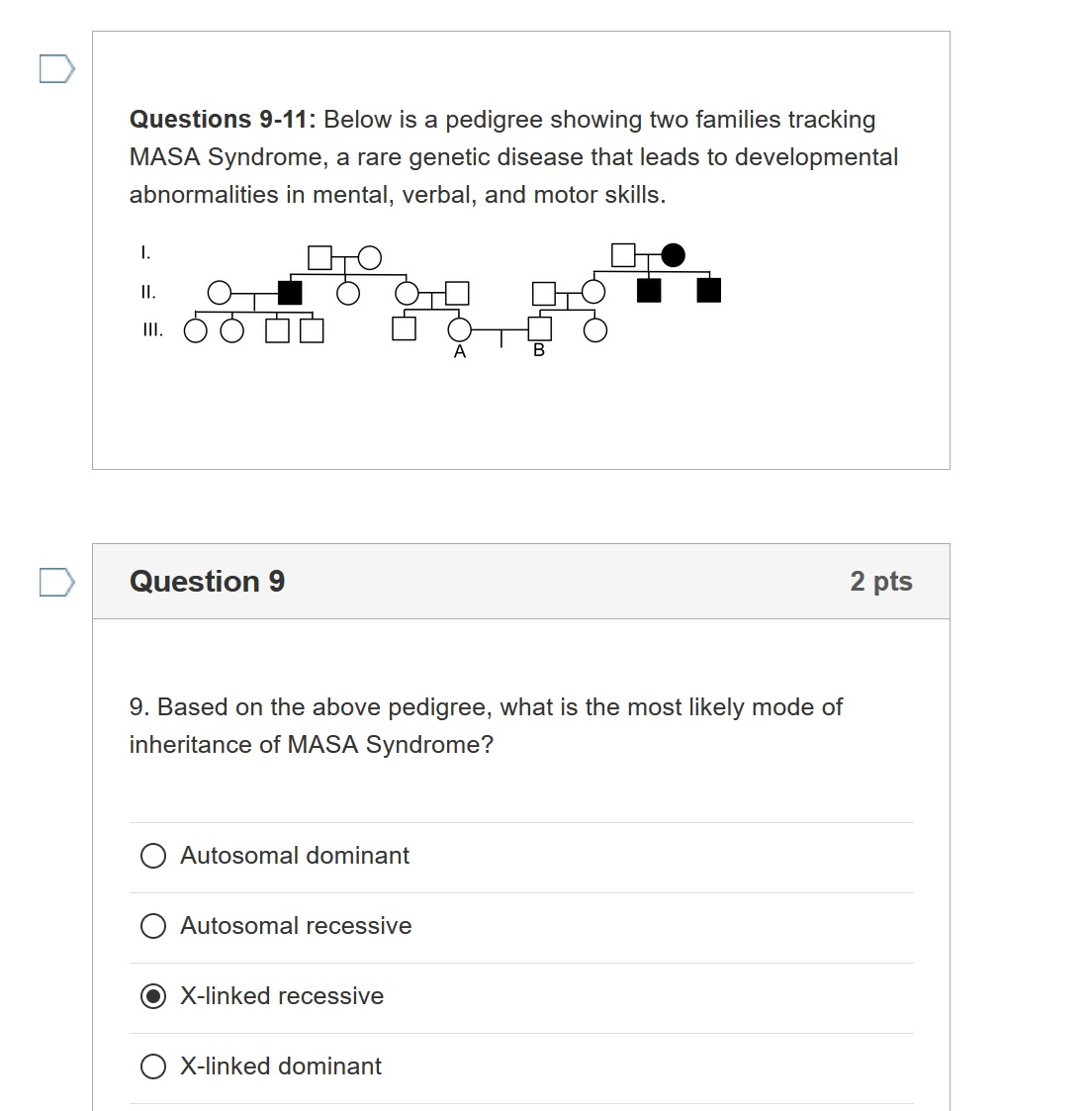Click the "Question 9" heading

(207, 582)
